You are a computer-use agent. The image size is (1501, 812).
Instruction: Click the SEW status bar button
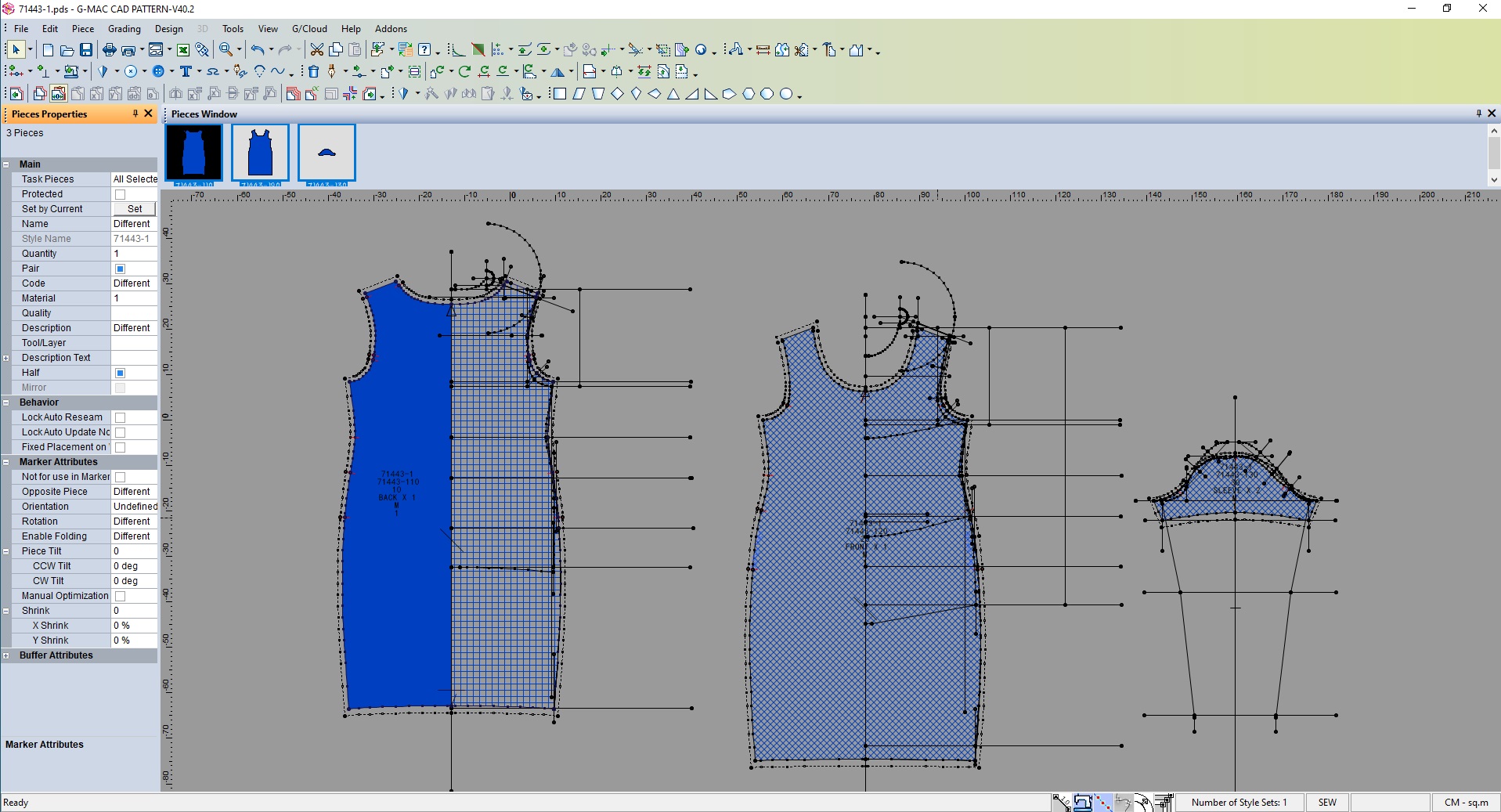point(1327,803)
